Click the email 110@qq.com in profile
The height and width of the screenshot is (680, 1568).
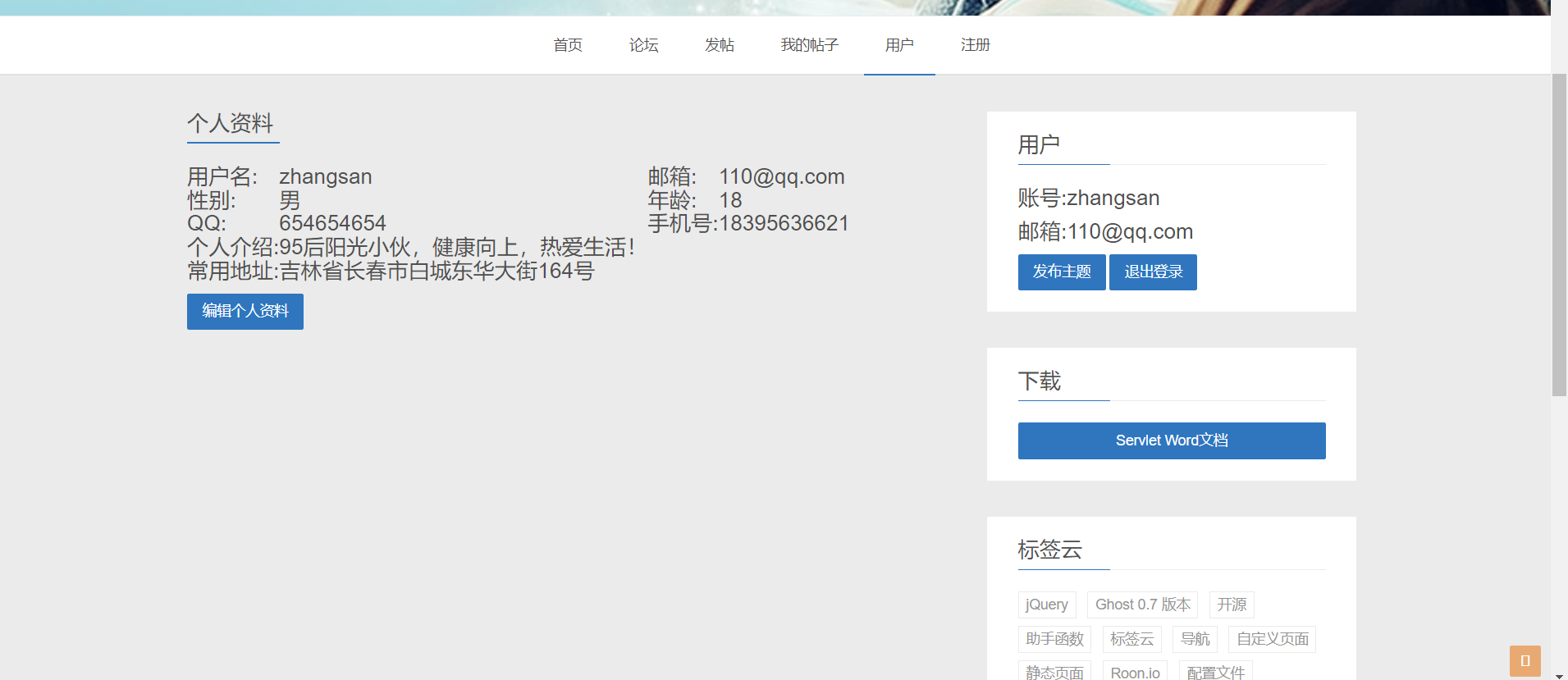click(x=782, y=176)
